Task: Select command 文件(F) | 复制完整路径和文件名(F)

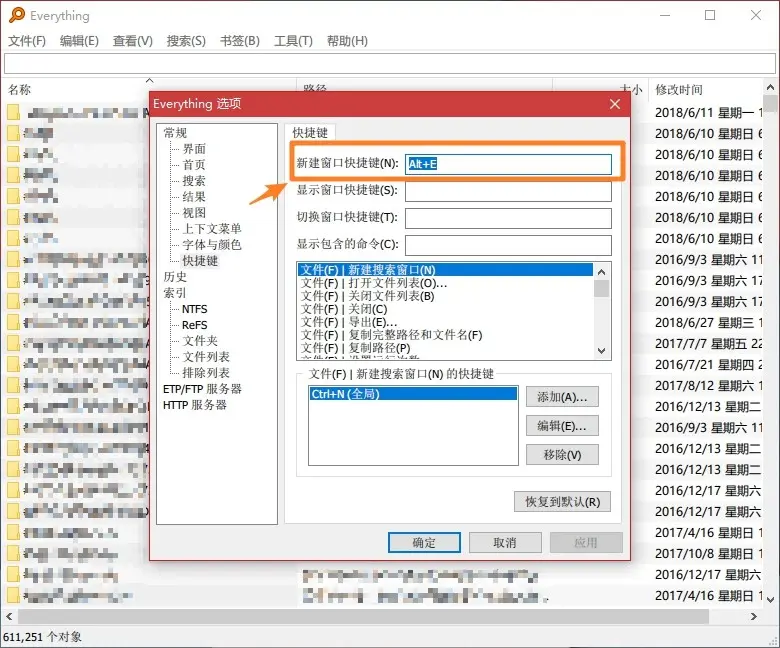Action: click(x=445, y=335)
